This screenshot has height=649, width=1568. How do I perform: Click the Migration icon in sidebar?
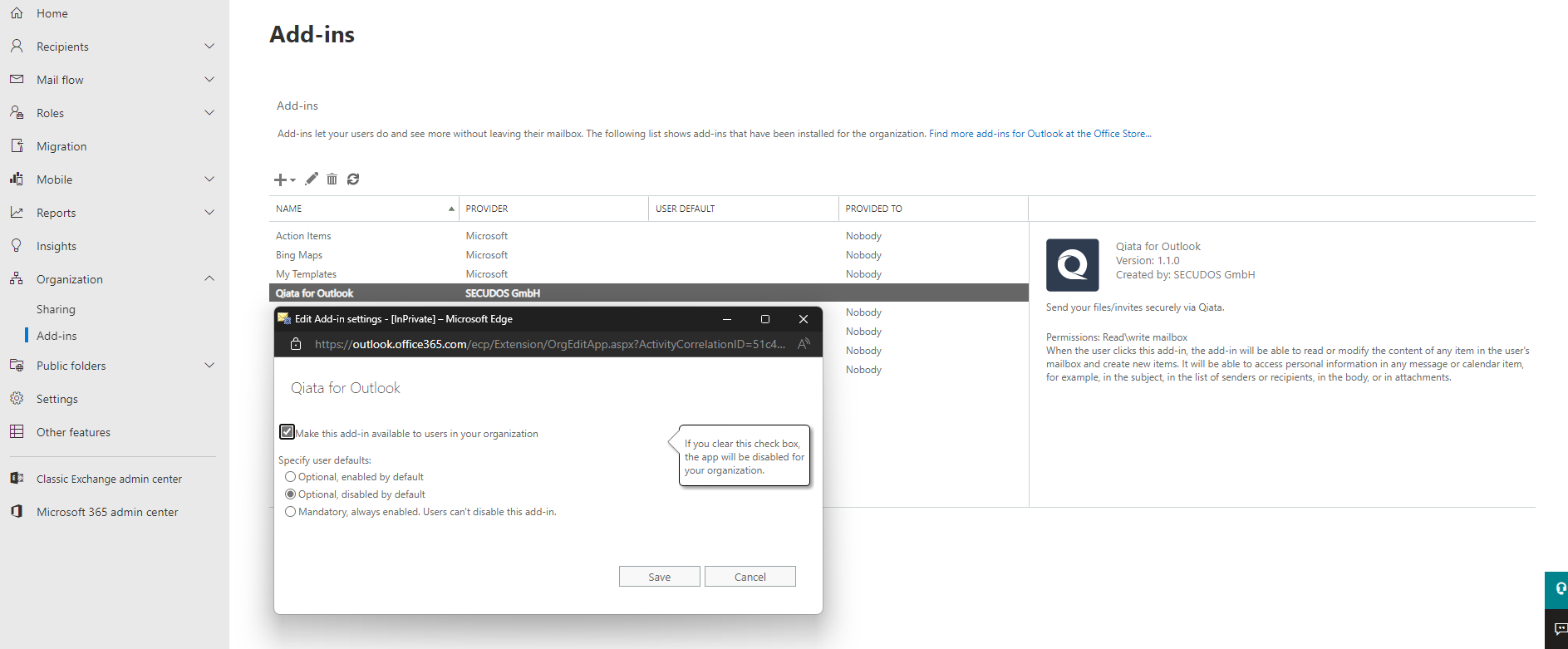point(17,146)
